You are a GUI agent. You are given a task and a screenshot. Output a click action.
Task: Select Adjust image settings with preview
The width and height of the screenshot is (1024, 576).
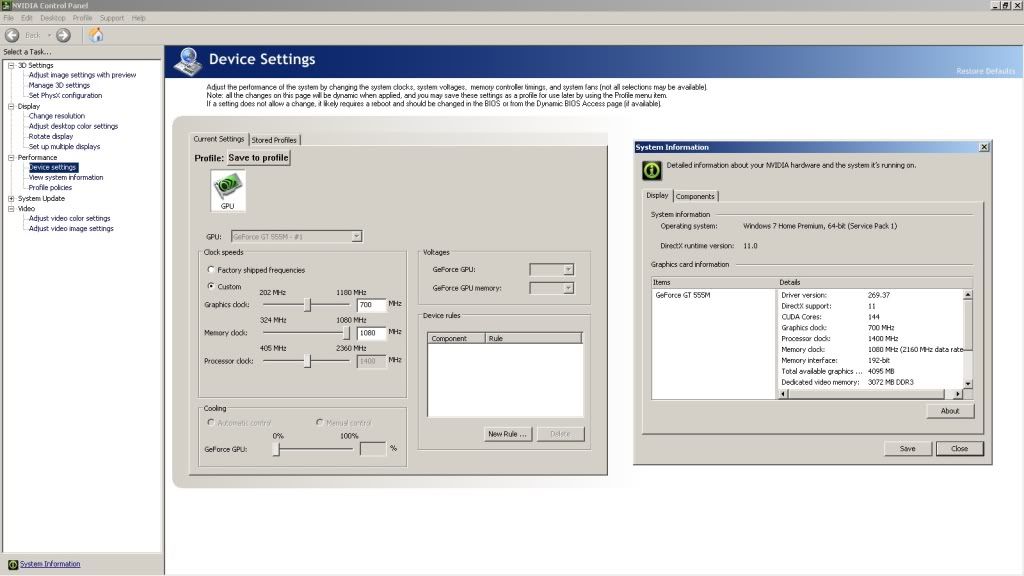(x=82, y=75)
